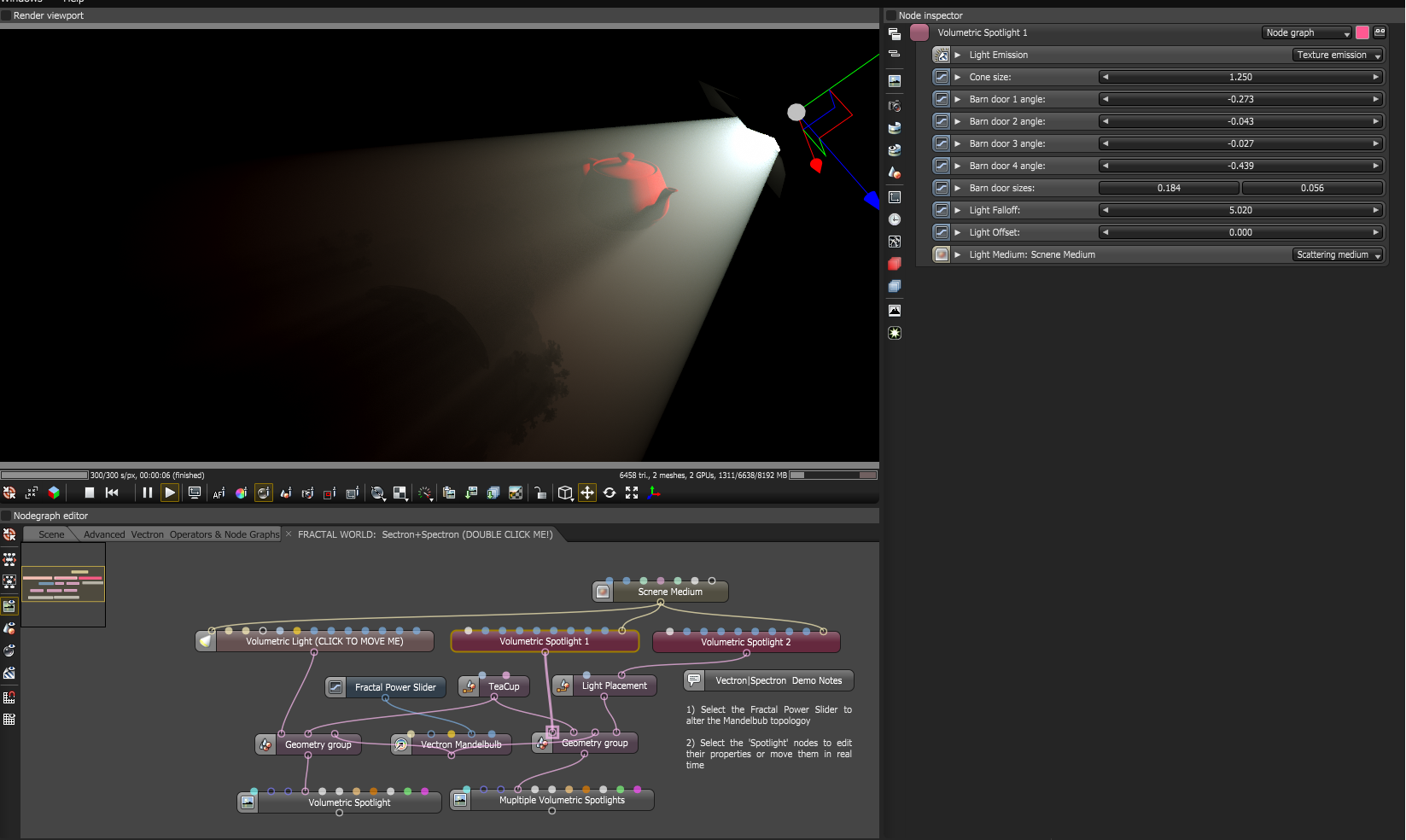Pause the current render
This screenshot has width=1406, height=840.
pyautogui.click(x=148, y=493)
